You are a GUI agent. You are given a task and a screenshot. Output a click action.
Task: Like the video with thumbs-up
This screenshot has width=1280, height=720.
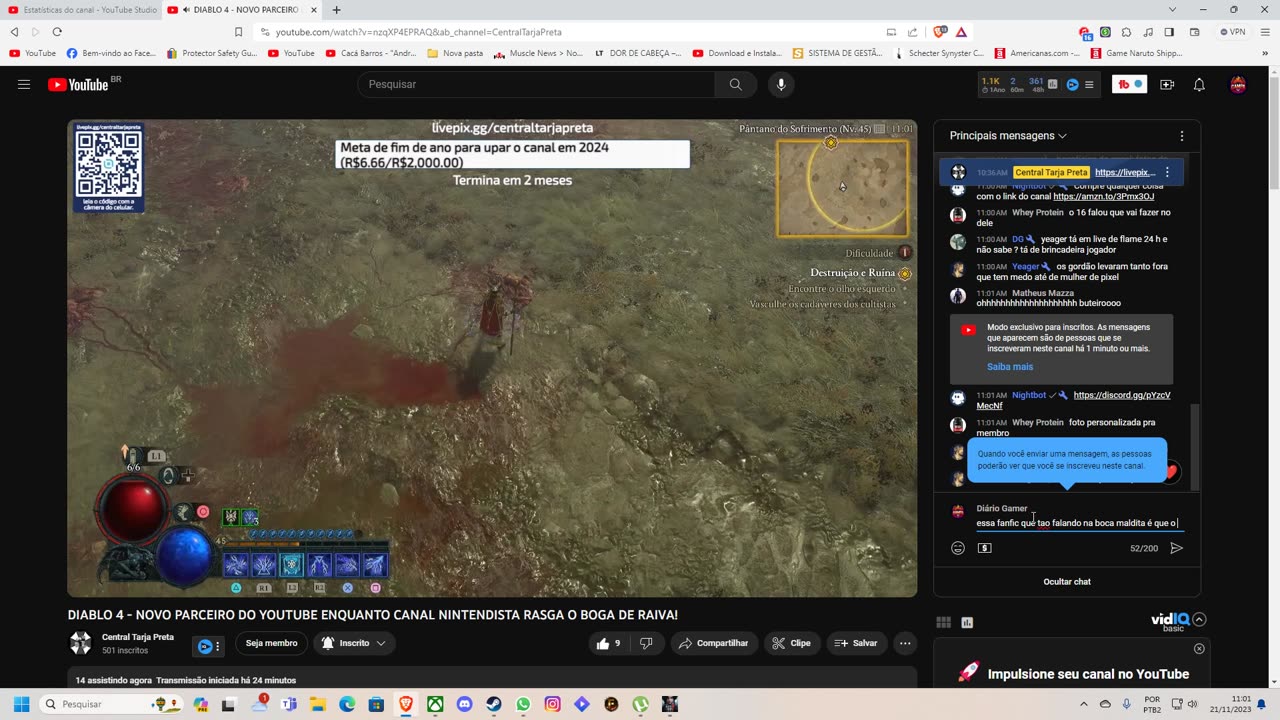(x=609, y=643)
